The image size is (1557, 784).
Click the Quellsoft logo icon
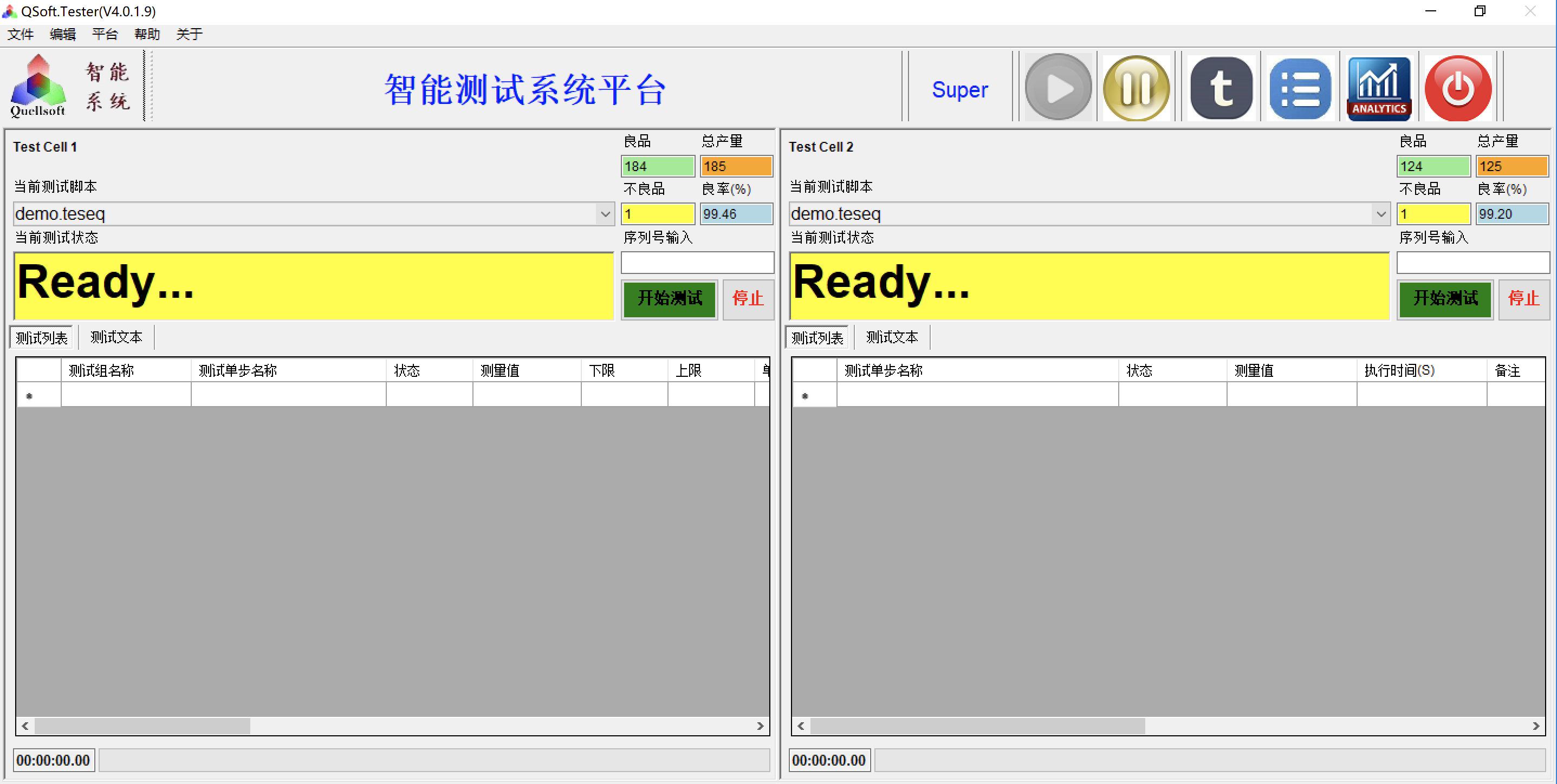(x=37, y=86)
